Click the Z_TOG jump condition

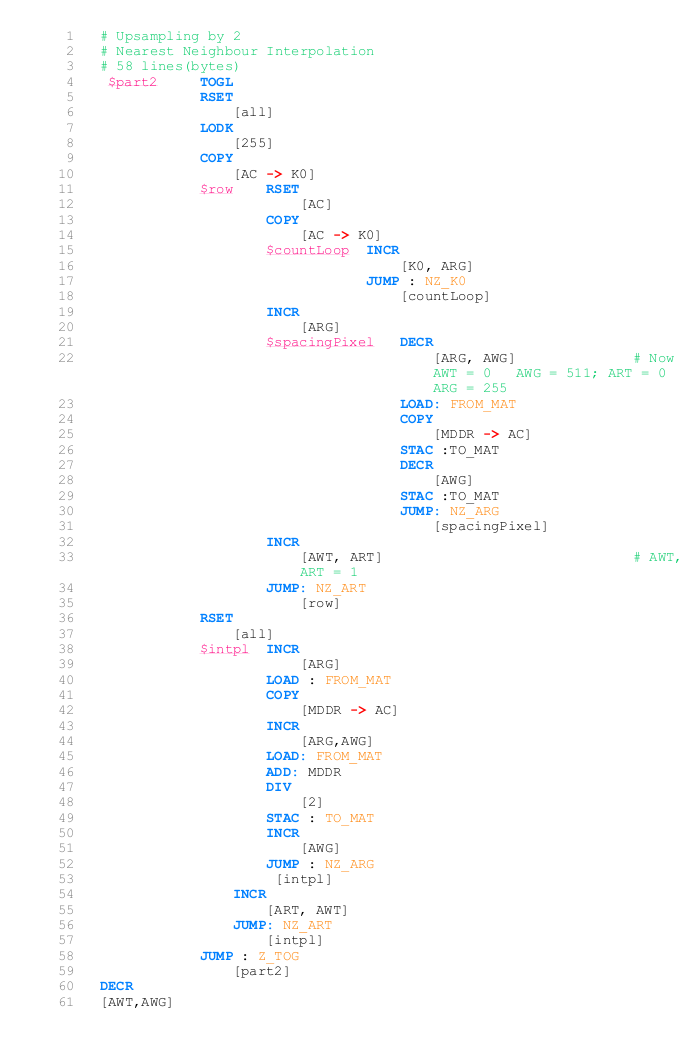[x=278, y=956]
